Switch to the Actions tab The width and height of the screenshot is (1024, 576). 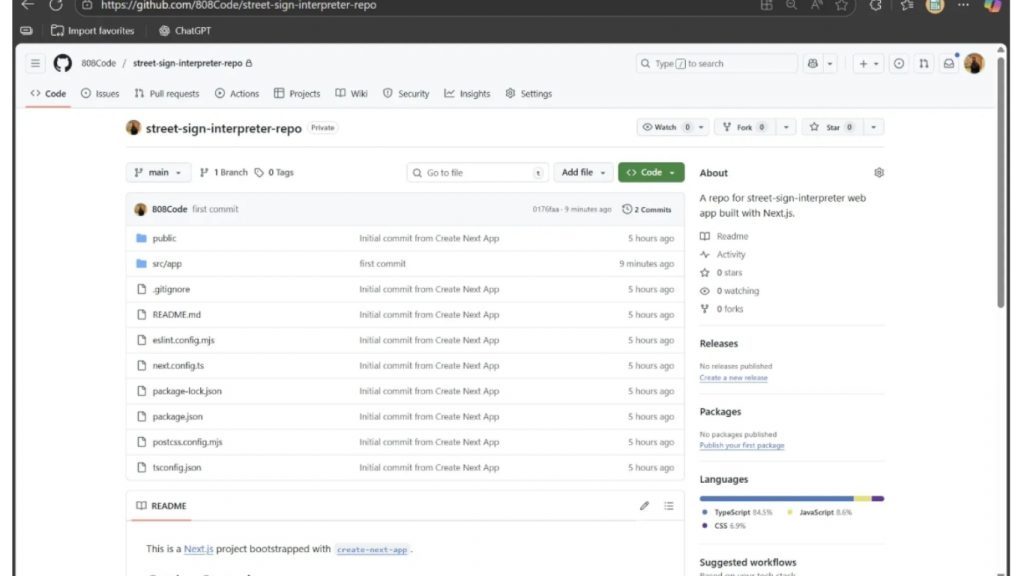(237, 93)
